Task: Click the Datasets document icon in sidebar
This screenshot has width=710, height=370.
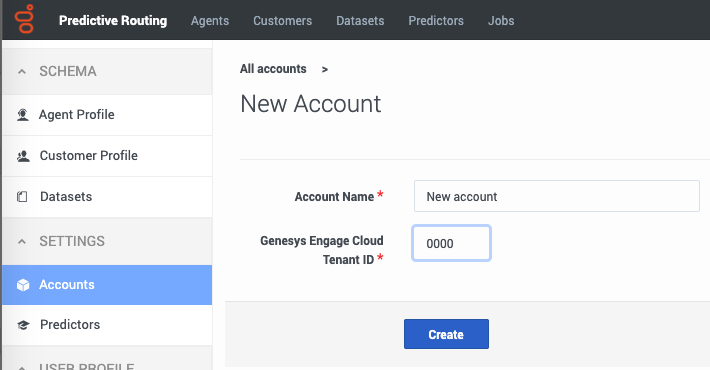Action: (22, 197)
